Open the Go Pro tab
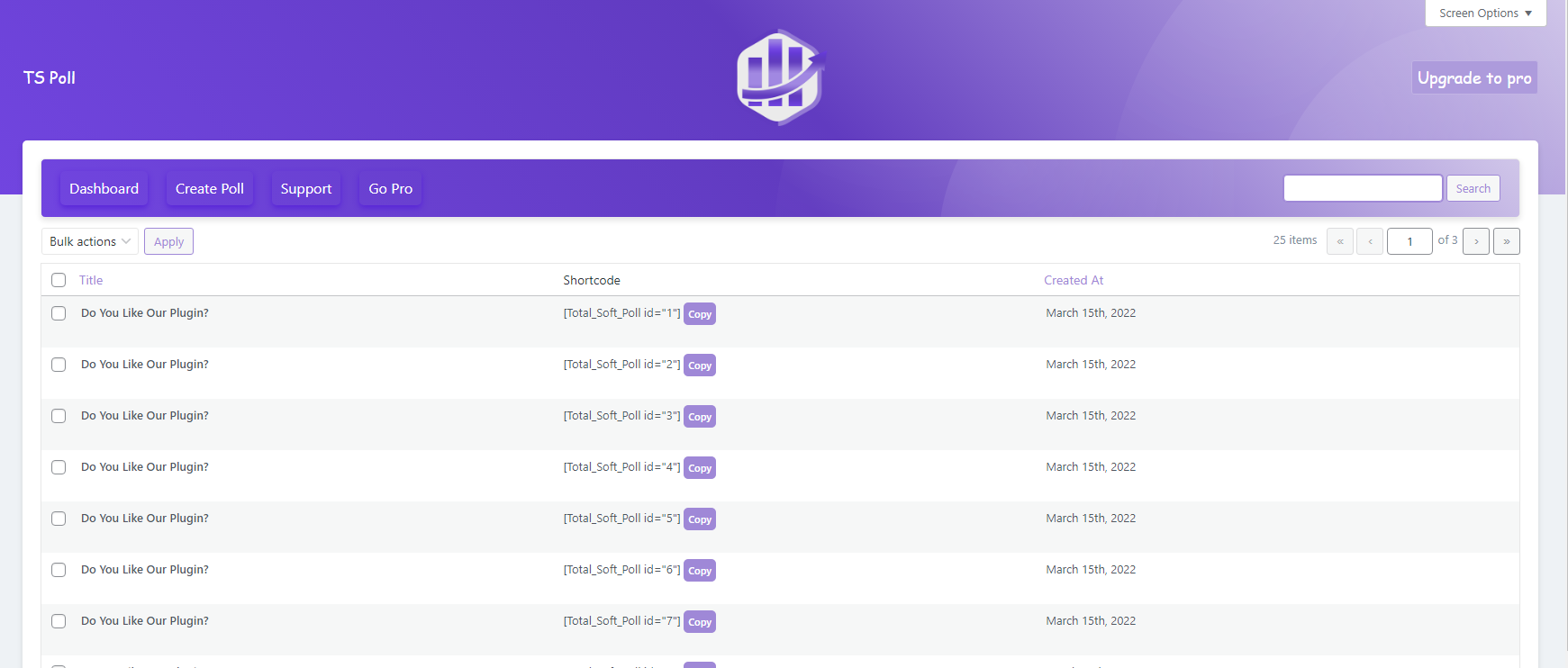 click(x=391, y=188)
